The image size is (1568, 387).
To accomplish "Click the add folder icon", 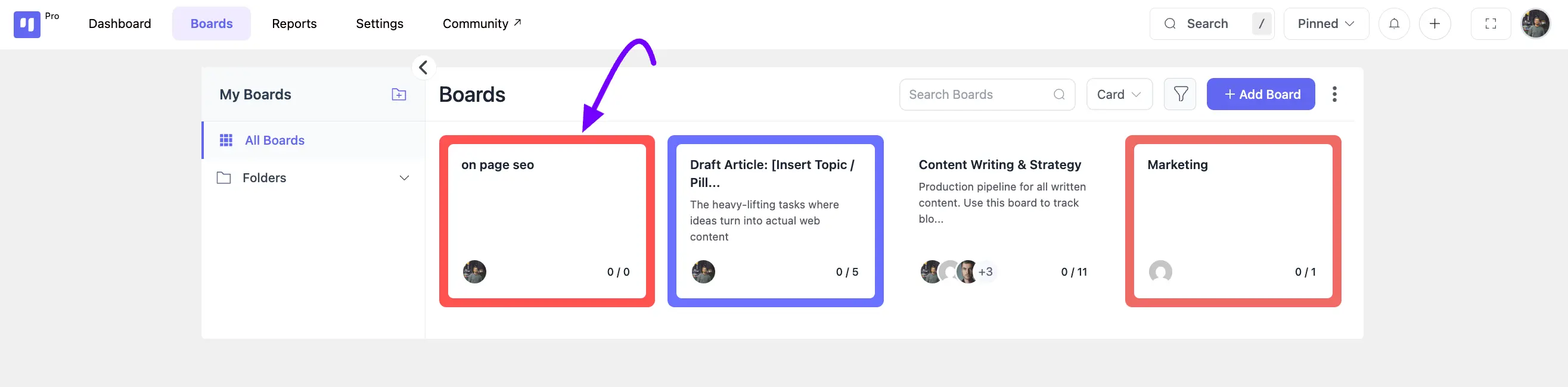I will tap(399, 94).
